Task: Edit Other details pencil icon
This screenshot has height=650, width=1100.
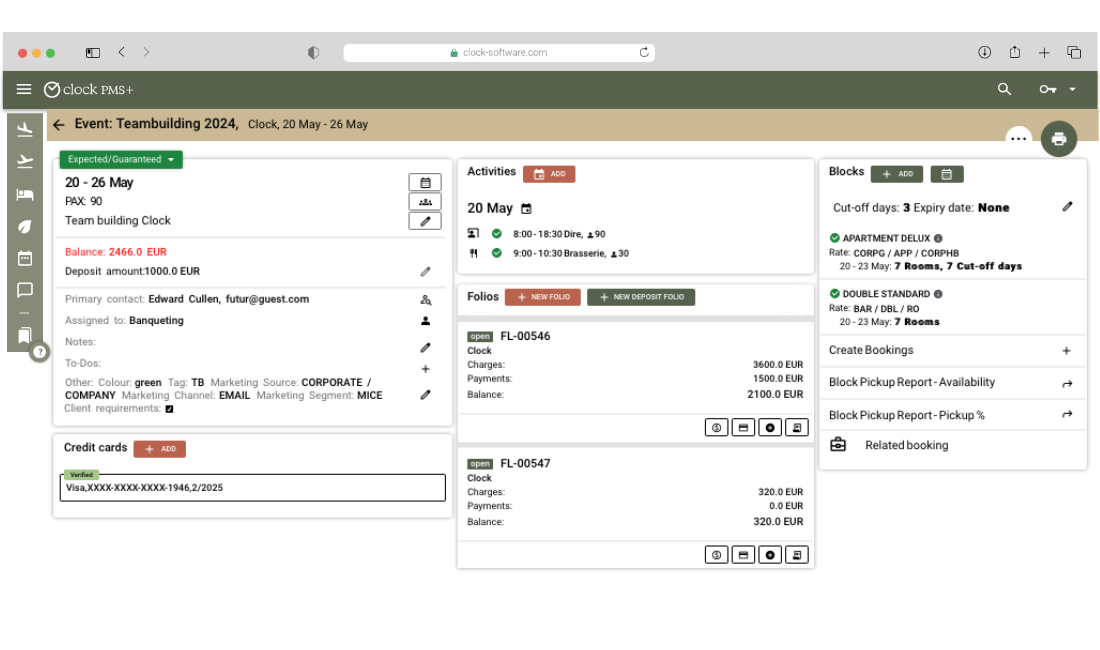Action: pos(425,395)
